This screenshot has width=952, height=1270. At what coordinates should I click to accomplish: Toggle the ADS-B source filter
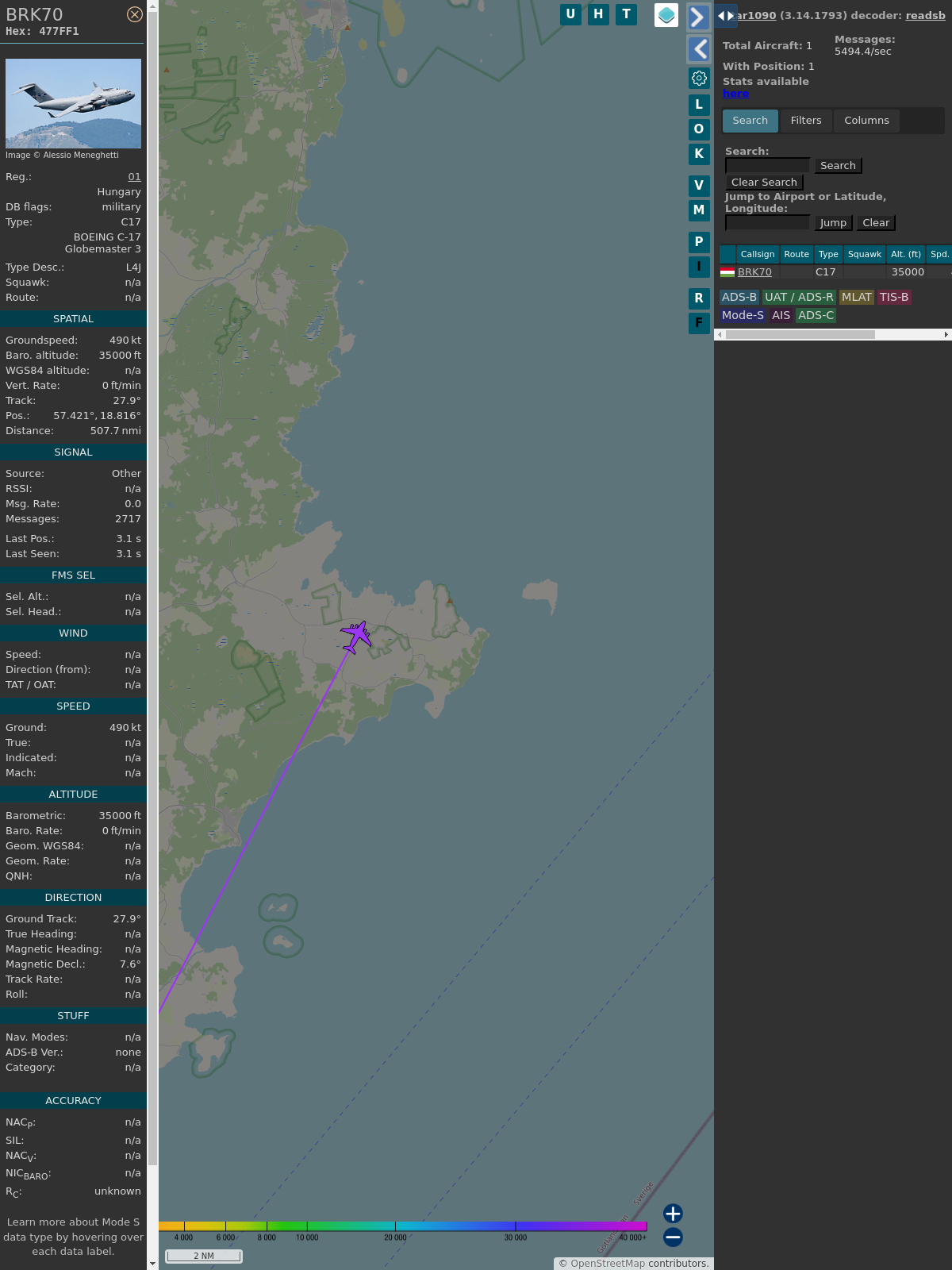tap(739, 297)
